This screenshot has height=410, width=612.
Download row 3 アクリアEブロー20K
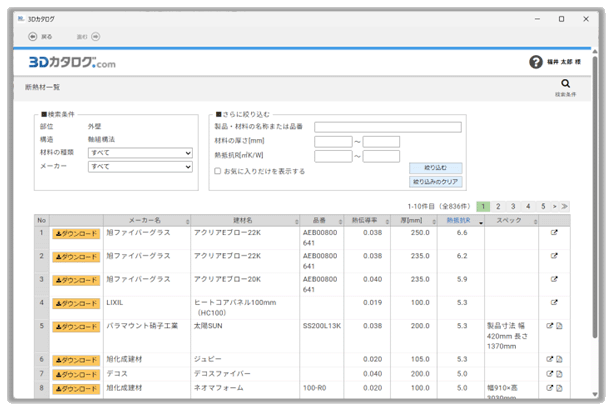76,280
